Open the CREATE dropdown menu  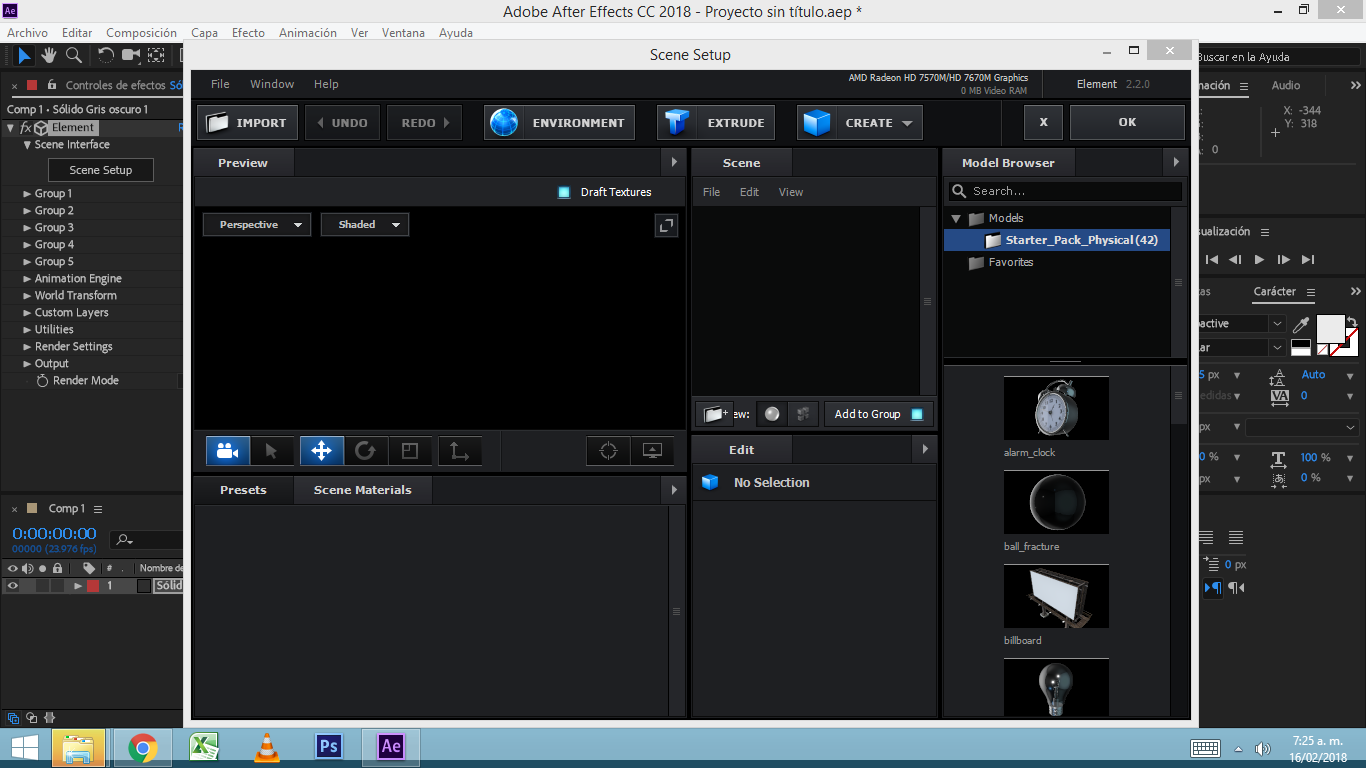pyautogui.click(x=860, y=123)
